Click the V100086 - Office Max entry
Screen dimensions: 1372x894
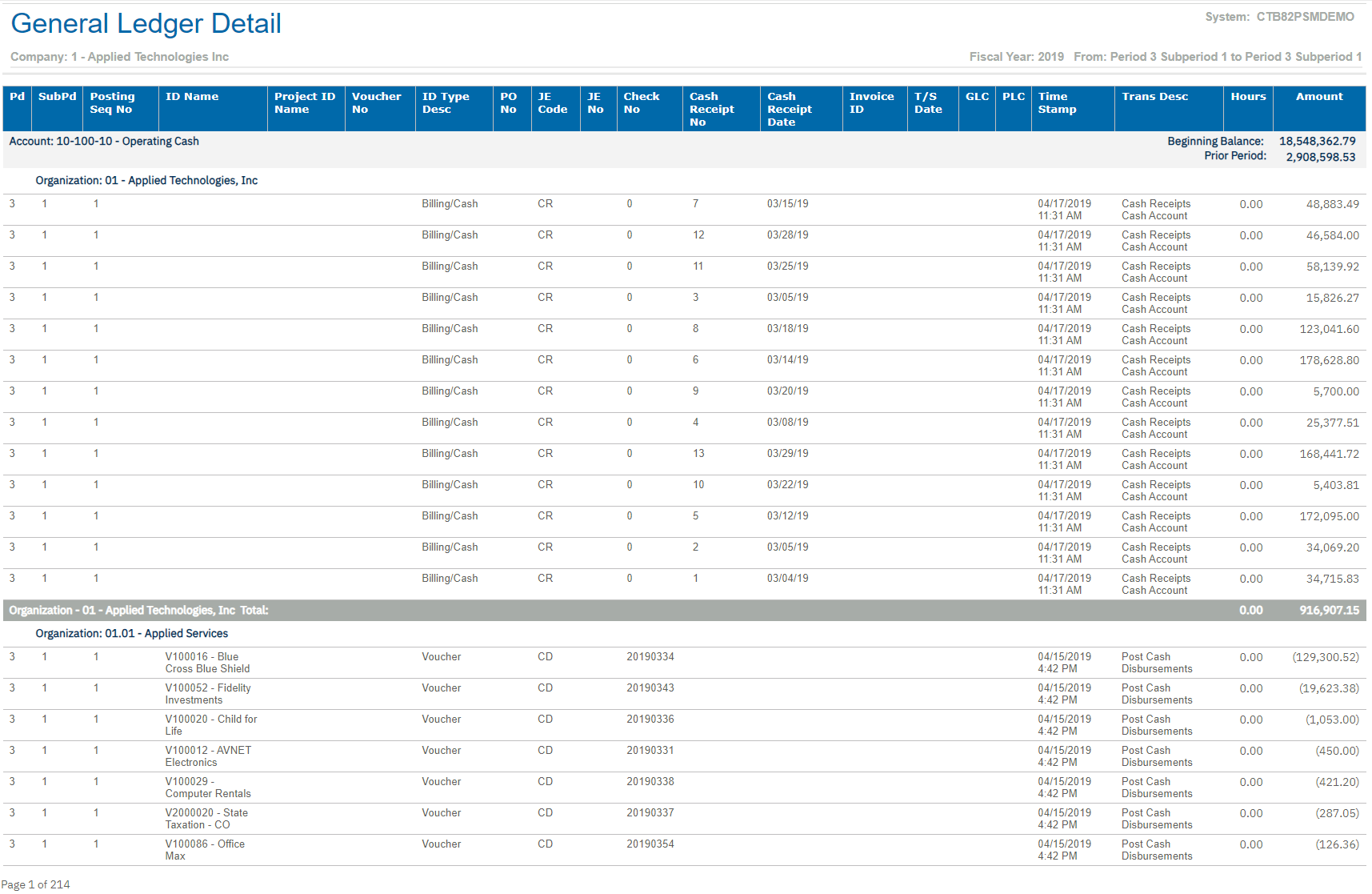[205, 850]
